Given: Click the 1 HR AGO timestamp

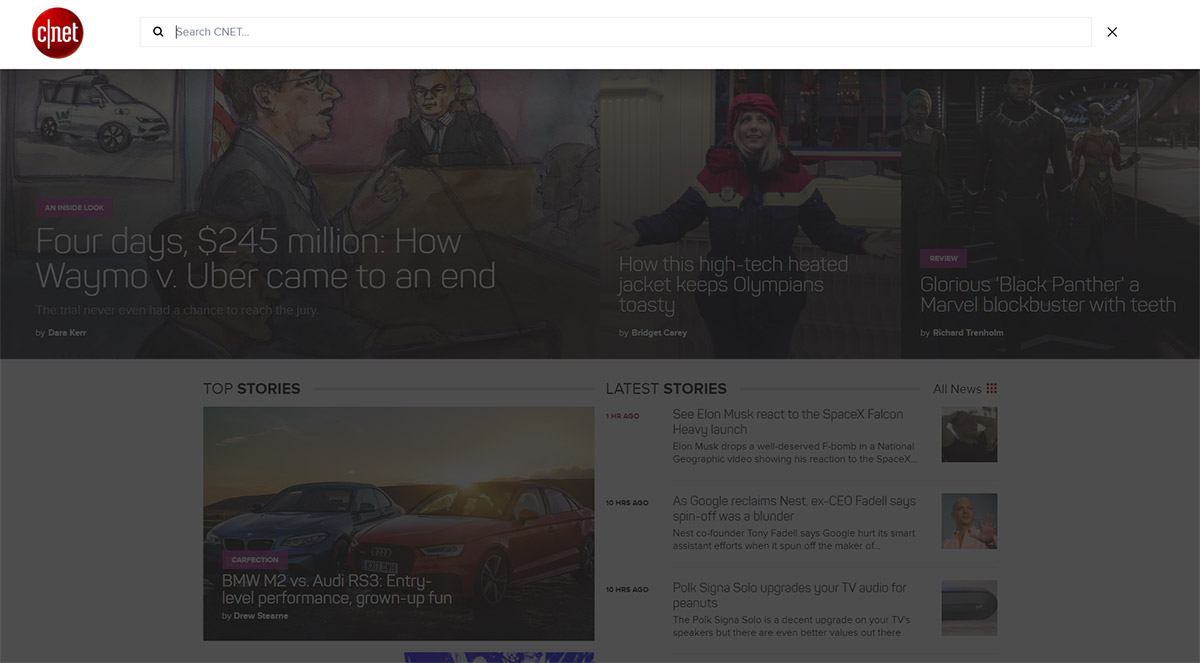Looking at the screenshot, I should (622, 416).
